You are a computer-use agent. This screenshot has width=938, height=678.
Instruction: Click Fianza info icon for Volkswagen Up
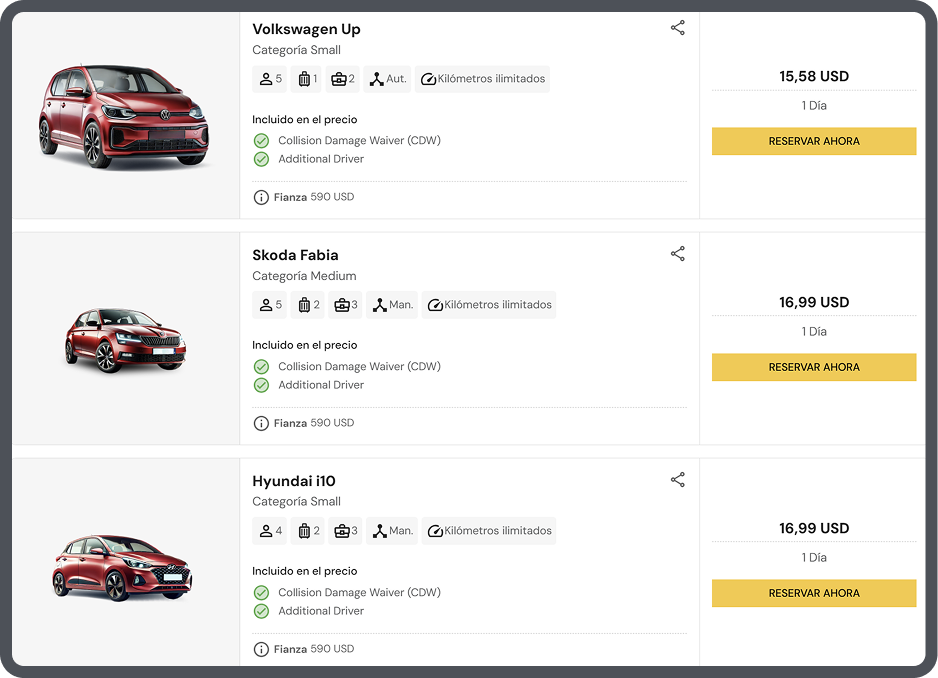[261, 198]
